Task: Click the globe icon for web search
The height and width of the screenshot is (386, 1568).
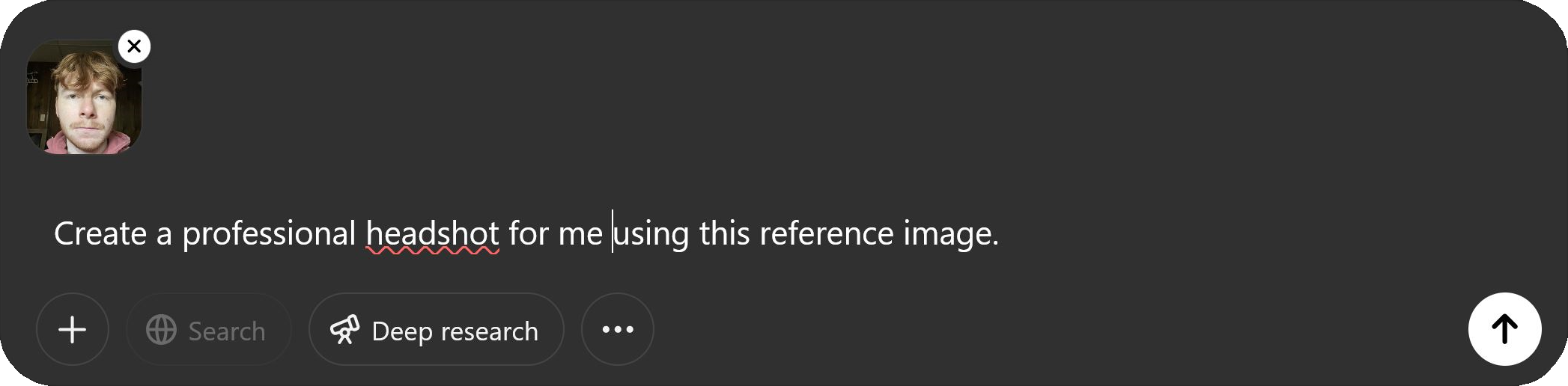Action: click(x=161, y=330)
